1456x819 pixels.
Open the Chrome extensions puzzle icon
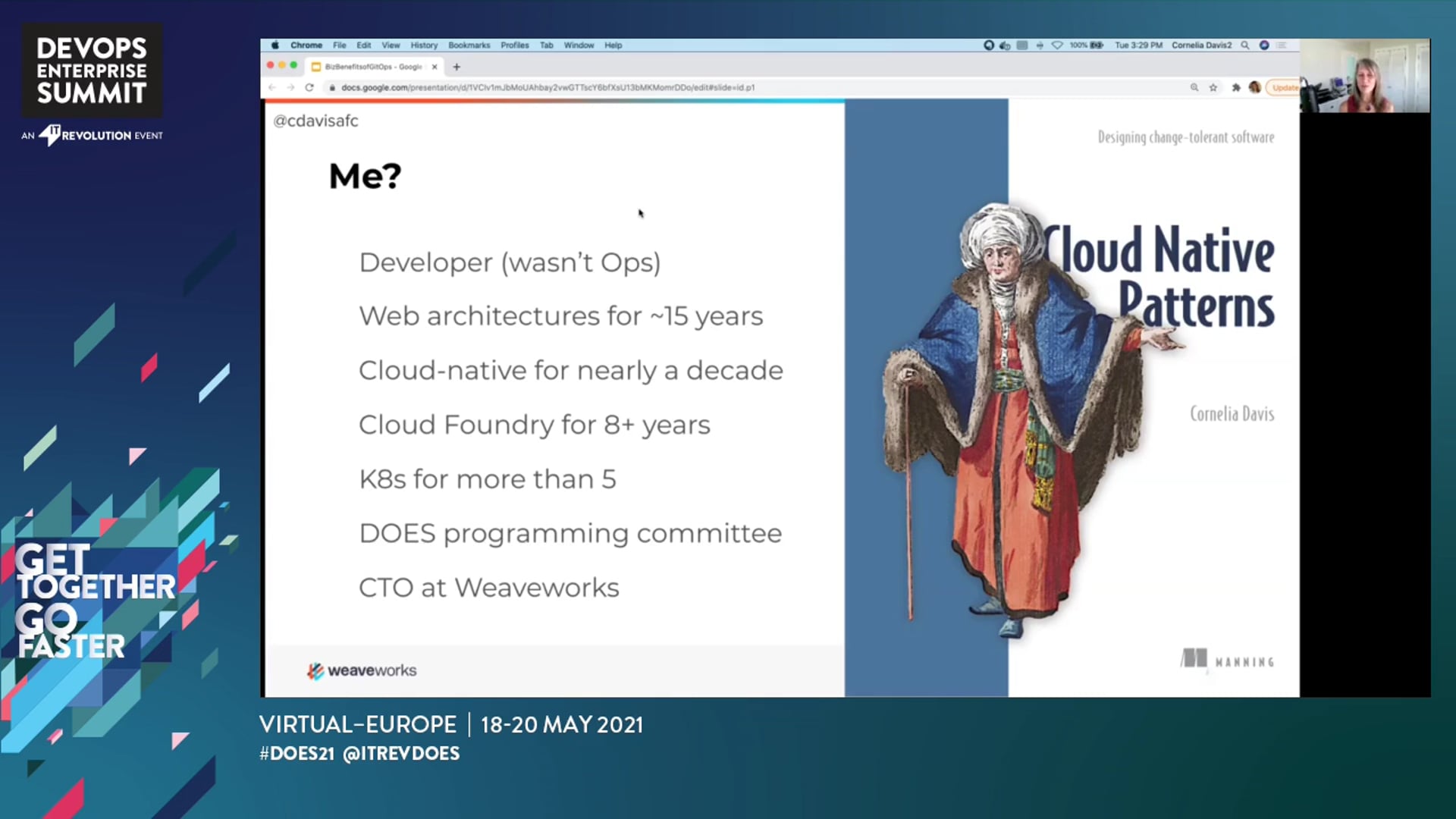pos(1236,88)
